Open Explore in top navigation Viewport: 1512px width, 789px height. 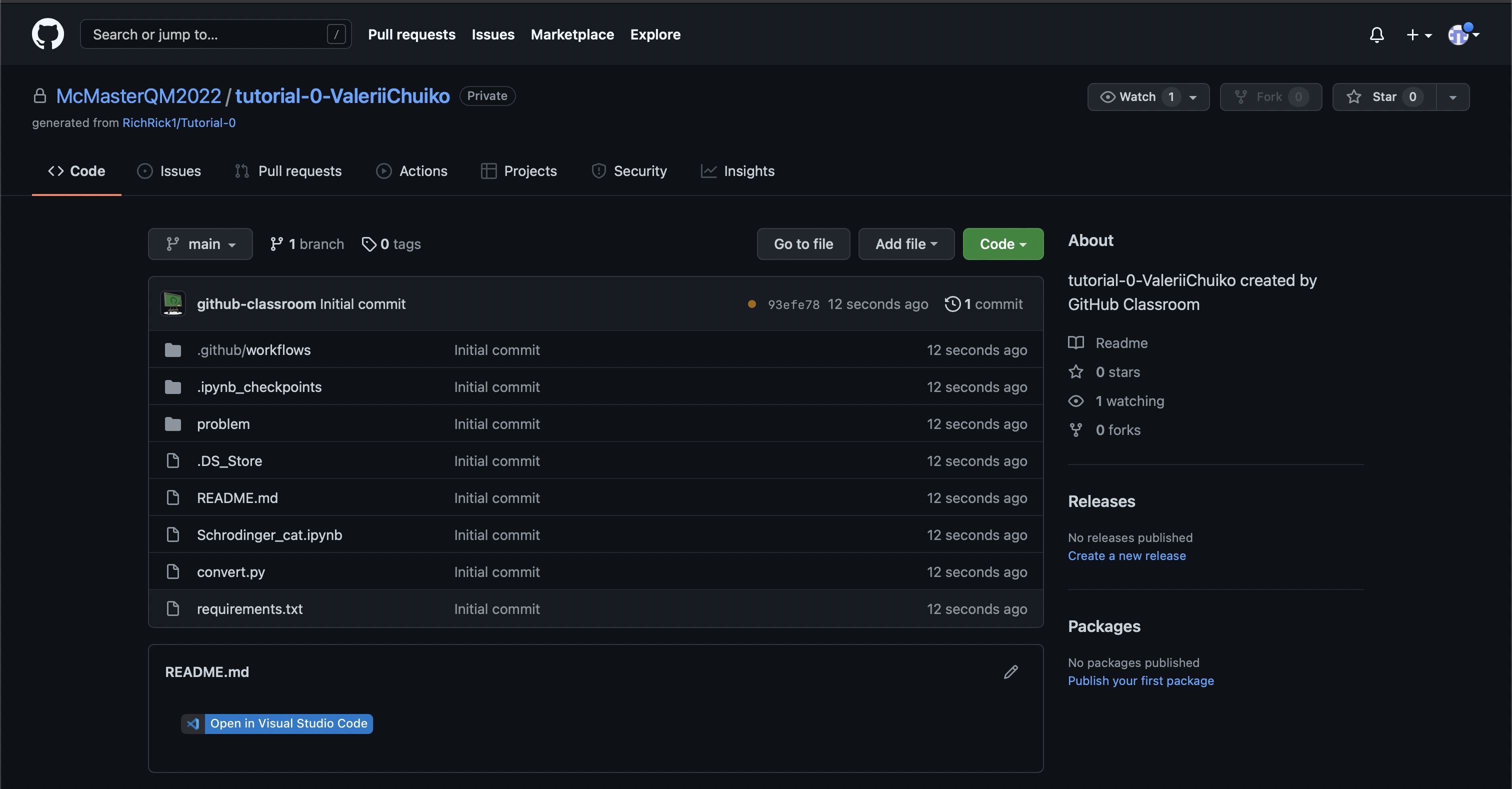655,34
